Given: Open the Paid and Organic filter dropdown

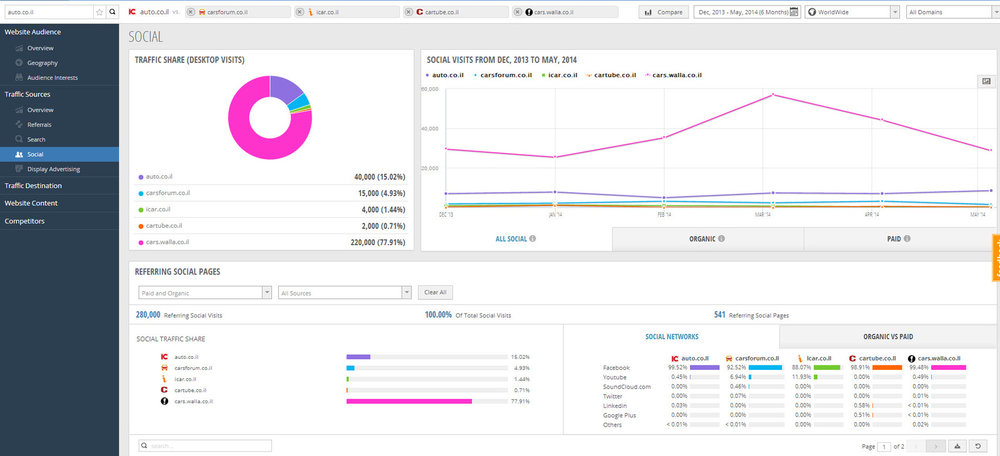Looking at the screenshot, I should click(x=205, y=293).
